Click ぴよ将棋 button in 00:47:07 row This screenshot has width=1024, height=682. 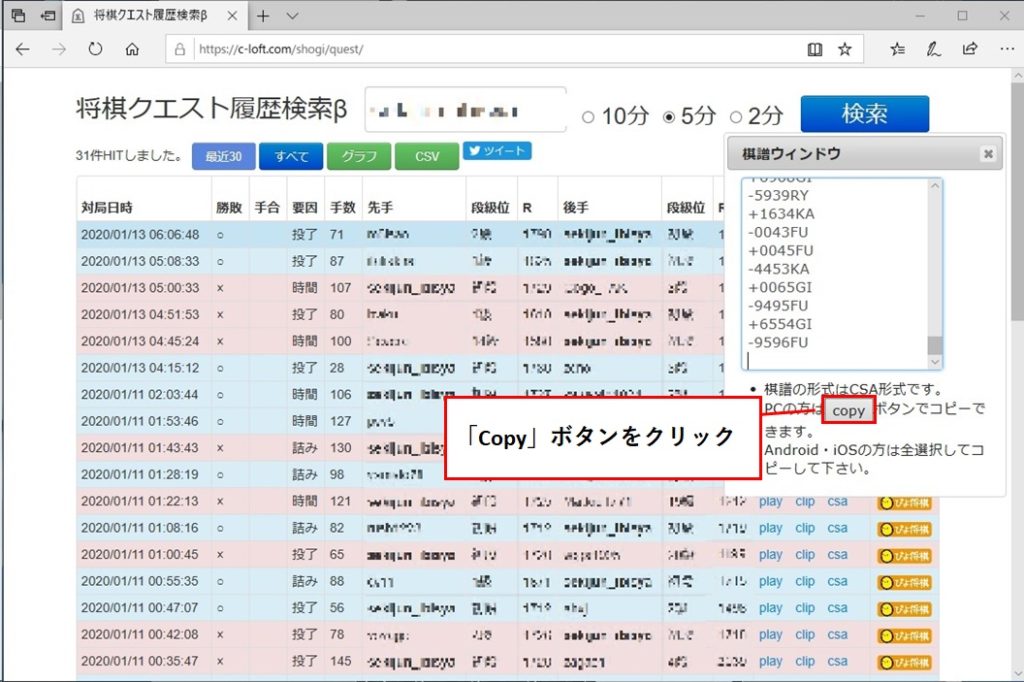click(905, 609)
